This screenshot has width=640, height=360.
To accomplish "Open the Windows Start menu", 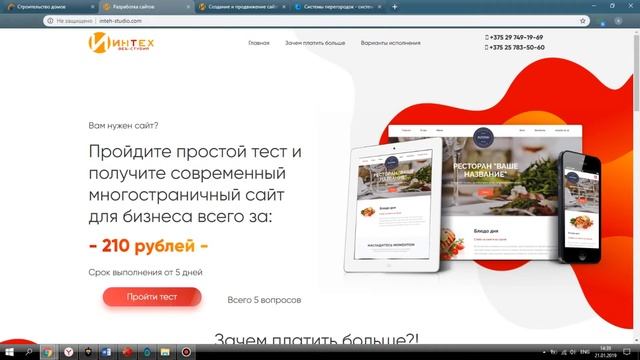I will 9,352.
